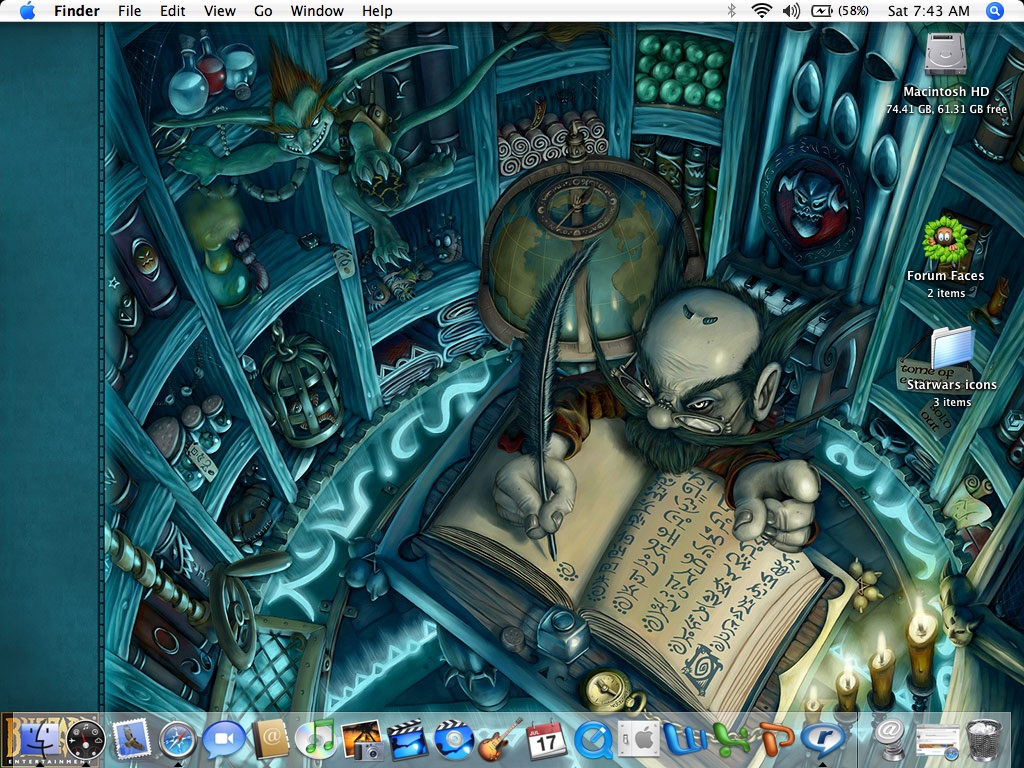Click the clock Sat 7:43 AM

929,11
